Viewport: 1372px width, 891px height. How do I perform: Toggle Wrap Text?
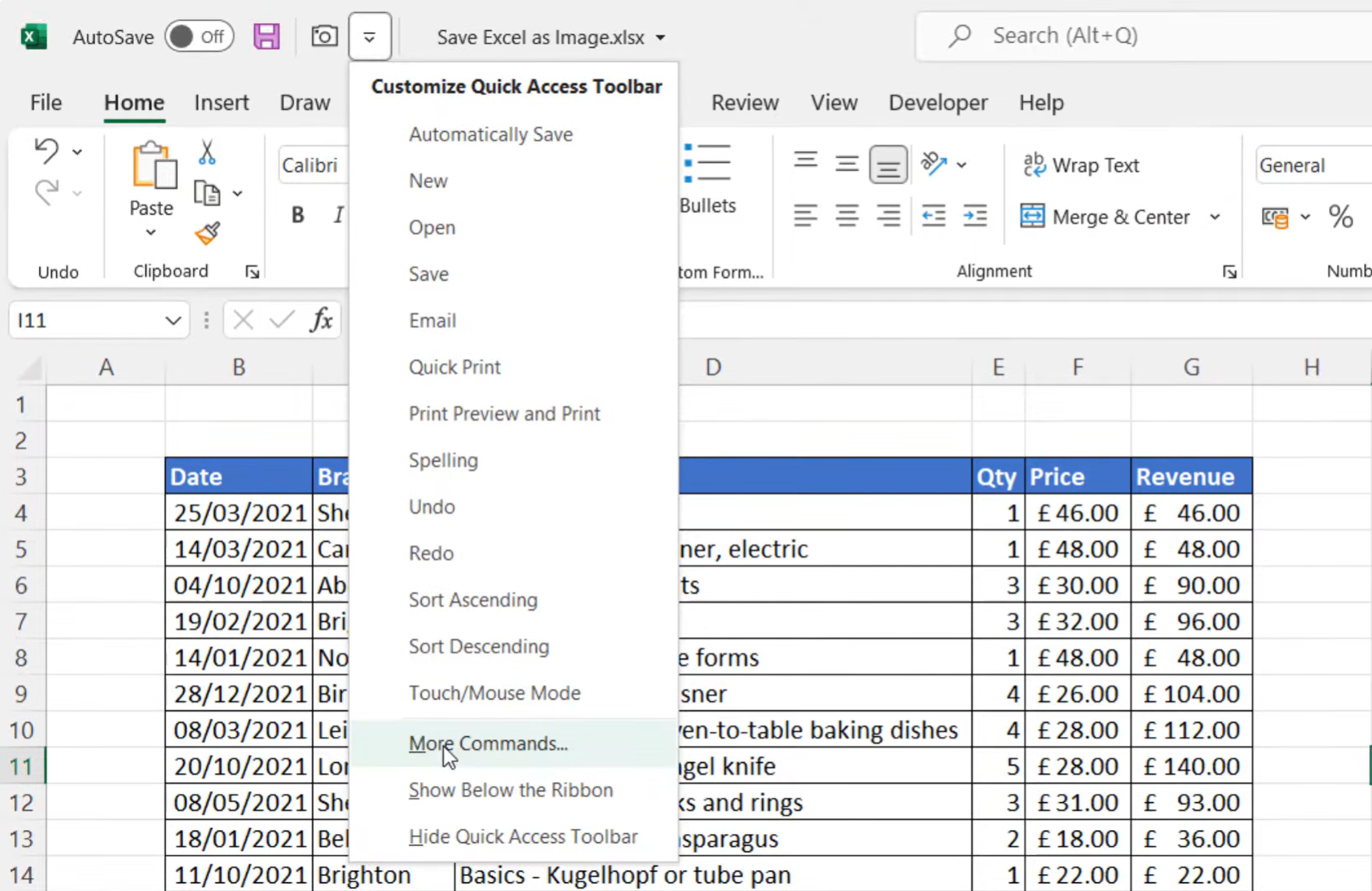pos(1081,165)
